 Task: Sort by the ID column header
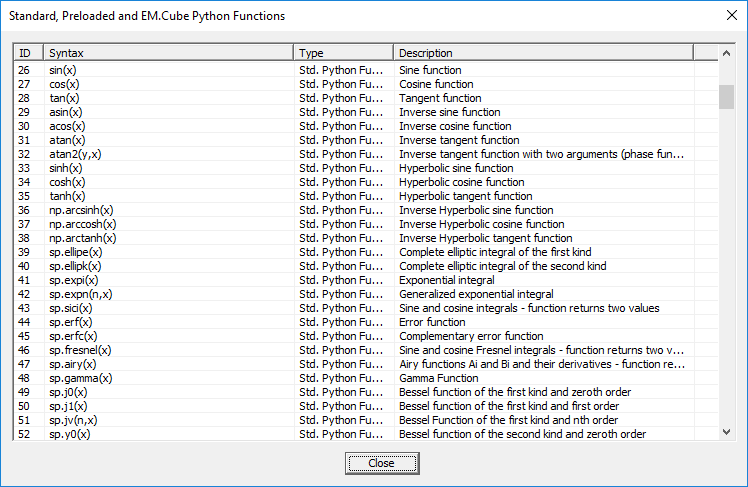[28, 52]
